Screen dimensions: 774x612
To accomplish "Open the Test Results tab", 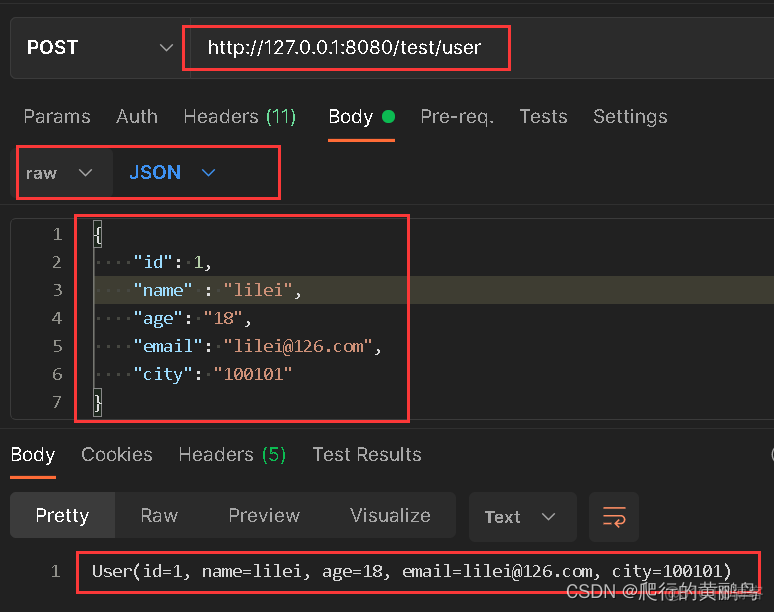I will [367, 455].
